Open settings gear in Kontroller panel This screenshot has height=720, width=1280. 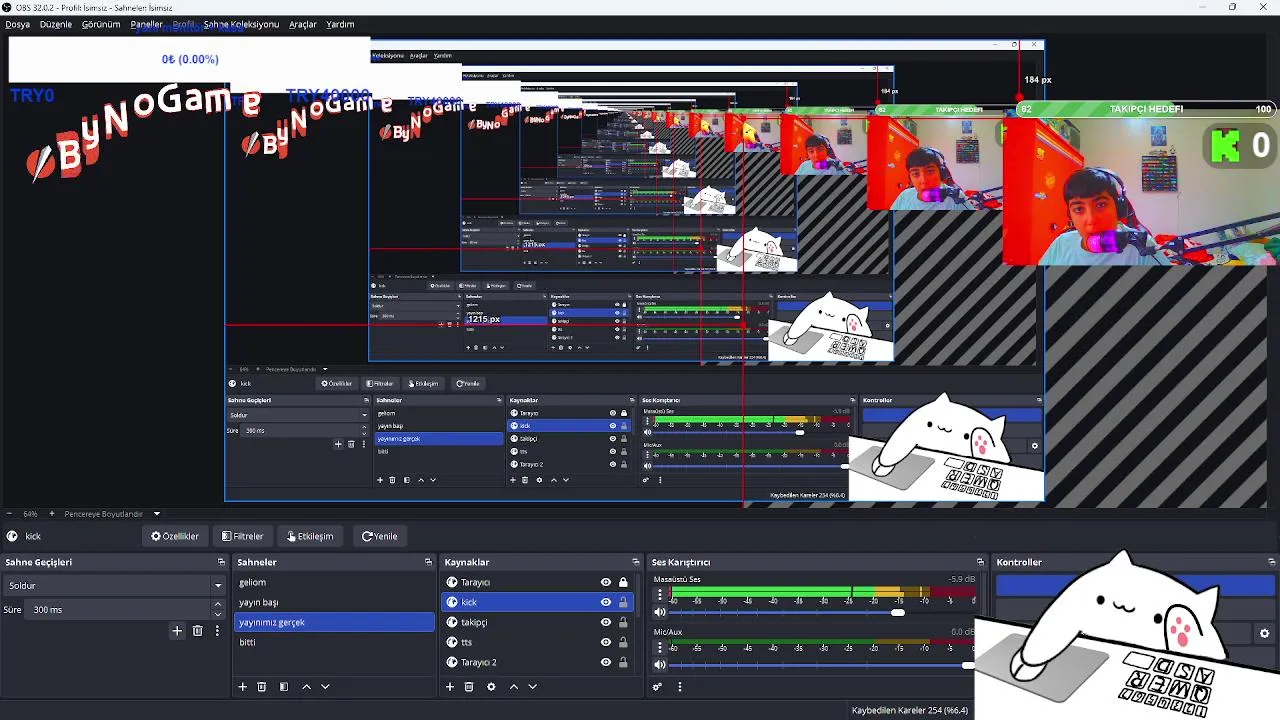click(x=1264, y=633)
